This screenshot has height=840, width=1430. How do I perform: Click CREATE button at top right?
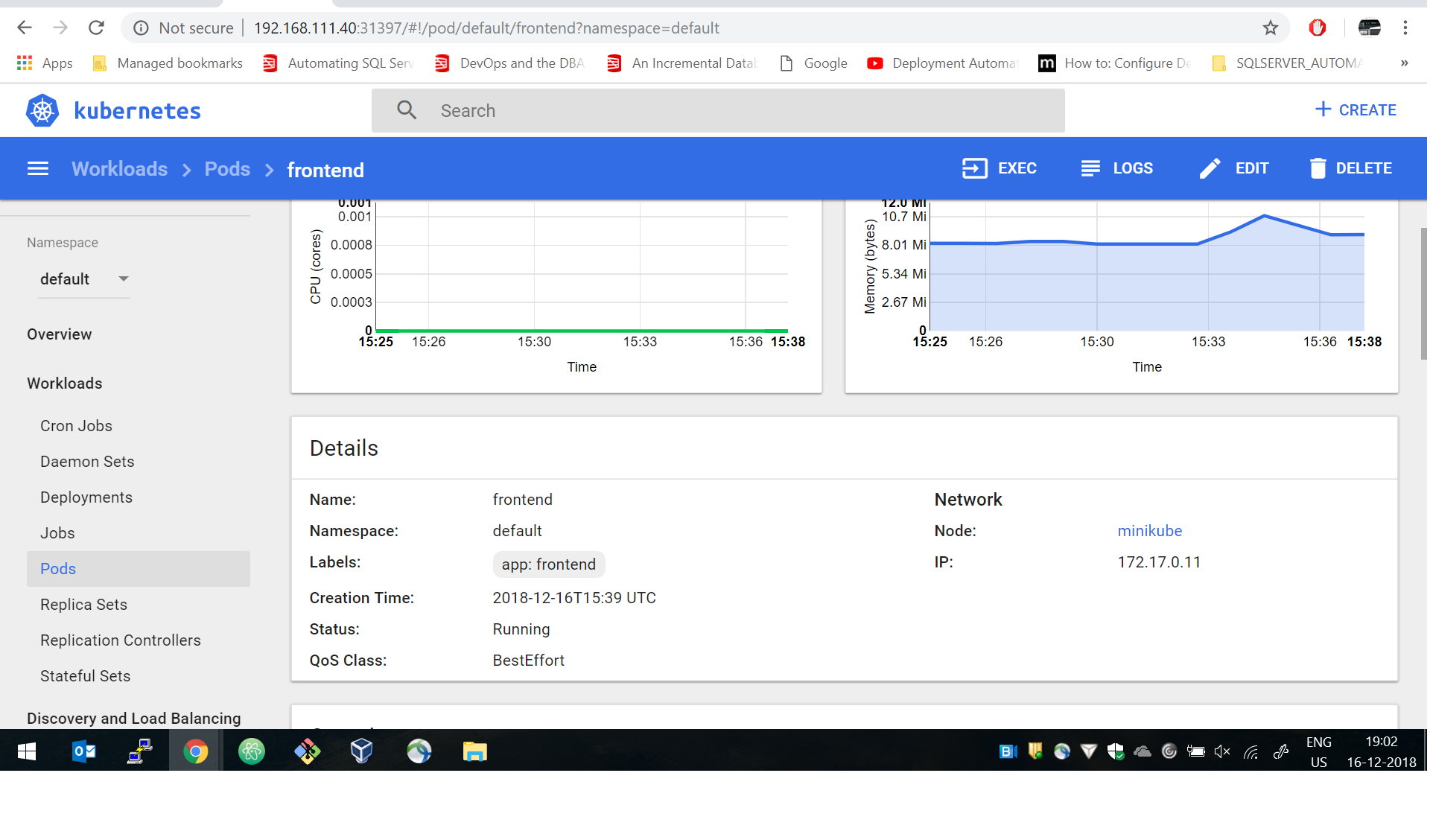1355,110
